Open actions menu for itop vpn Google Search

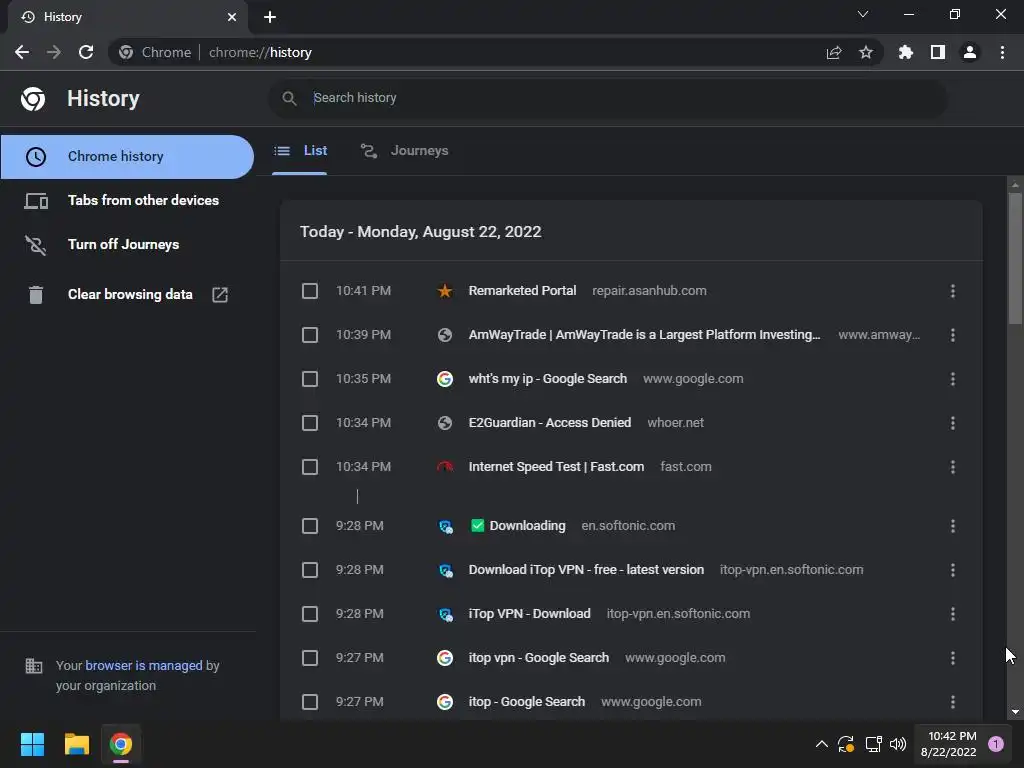tap(953, 658)
